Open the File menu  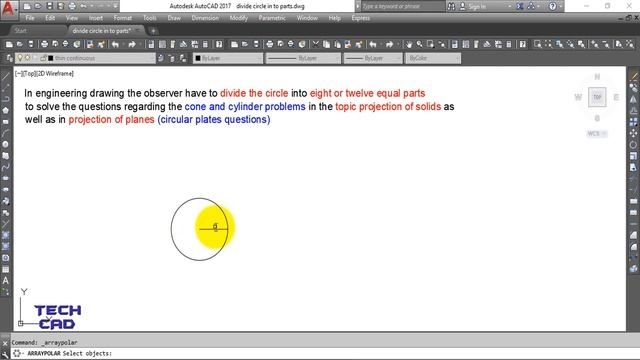click(30, 18)
